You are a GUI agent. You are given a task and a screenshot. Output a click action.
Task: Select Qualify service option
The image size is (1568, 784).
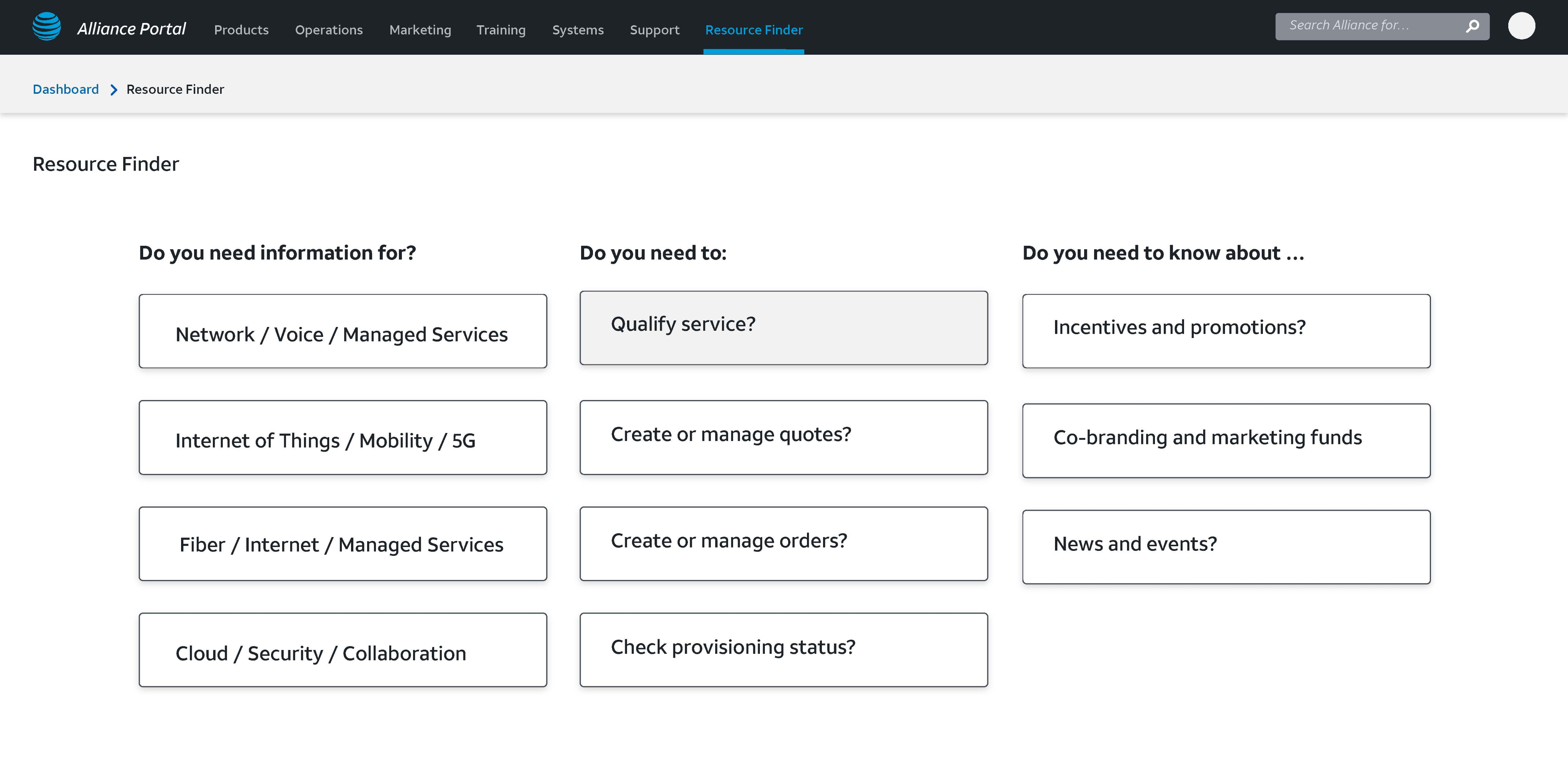pos(783,328)
